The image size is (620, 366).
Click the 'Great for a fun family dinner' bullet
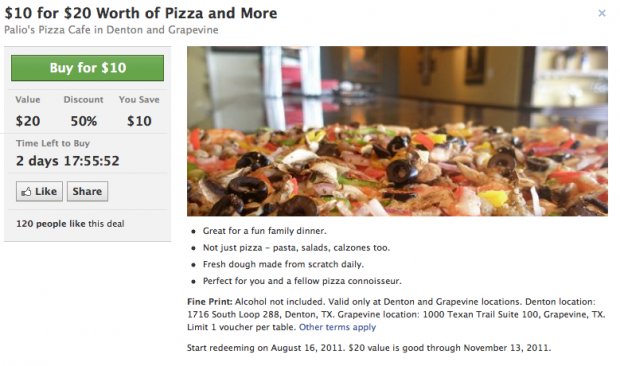coord(265,231)
